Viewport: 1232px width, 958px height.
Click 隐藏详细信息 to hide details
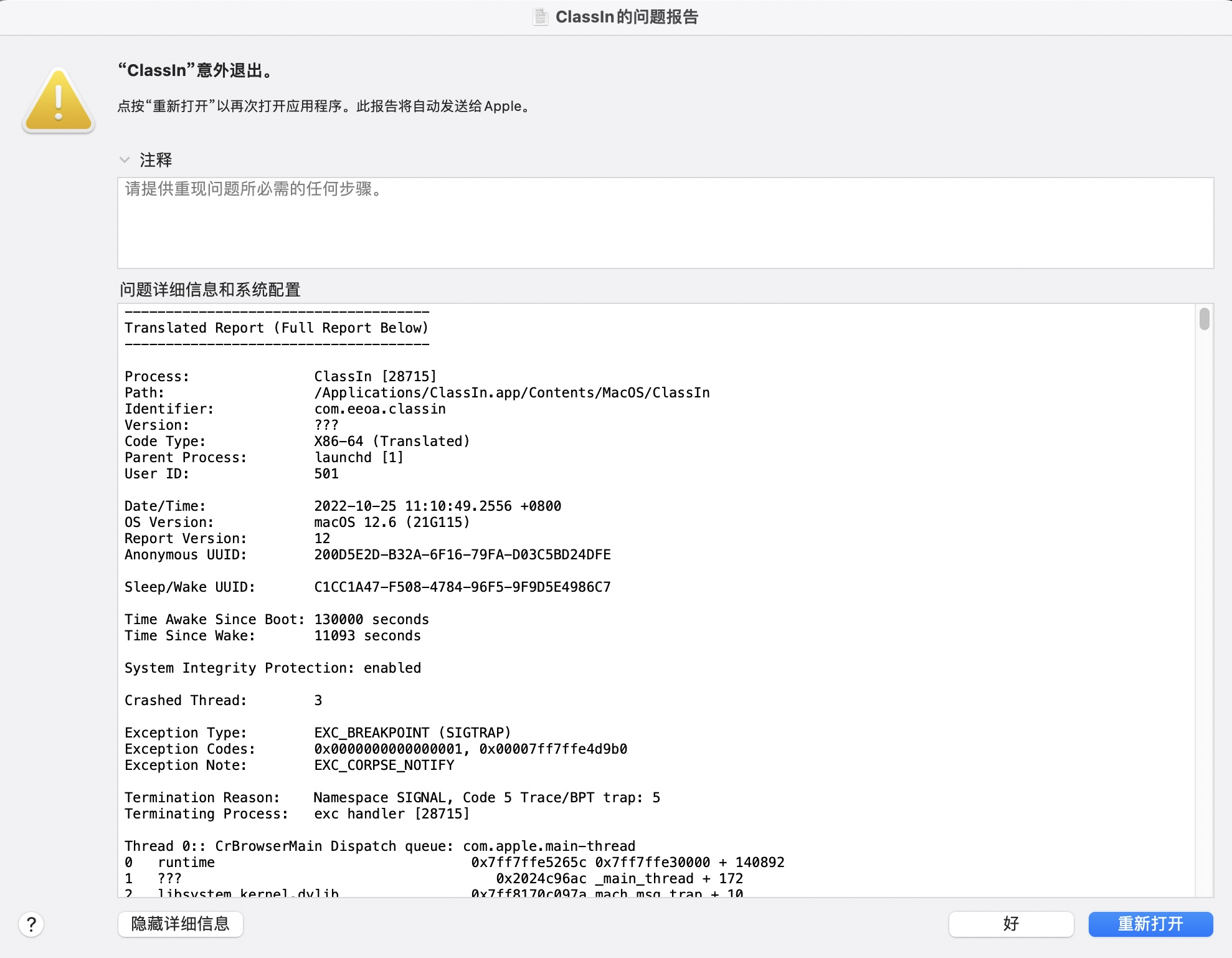click(181, 924)
